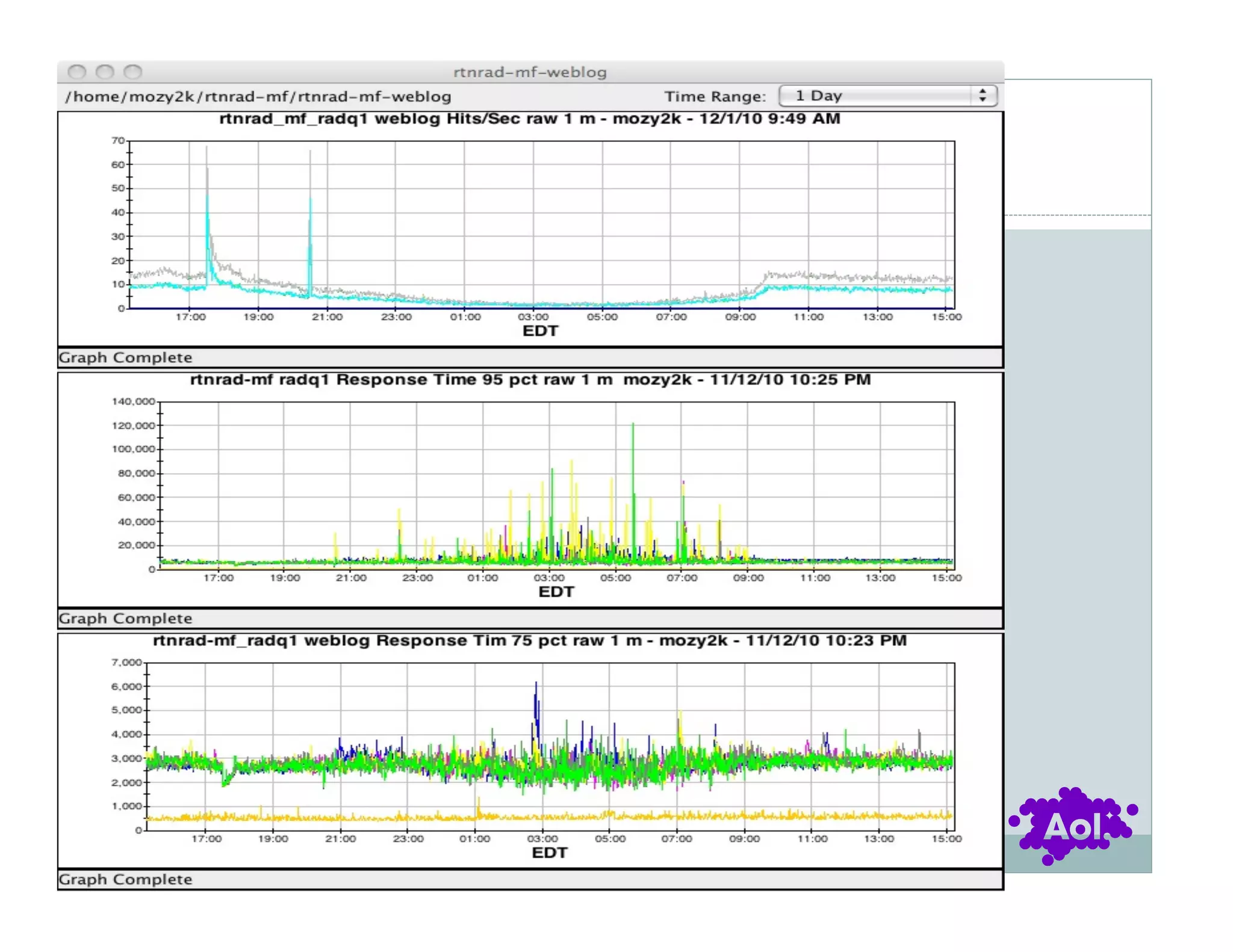Click the Hits/Sec graph plot area
1233x952 pixels.
pyautogui.click(x=542, y=225)
